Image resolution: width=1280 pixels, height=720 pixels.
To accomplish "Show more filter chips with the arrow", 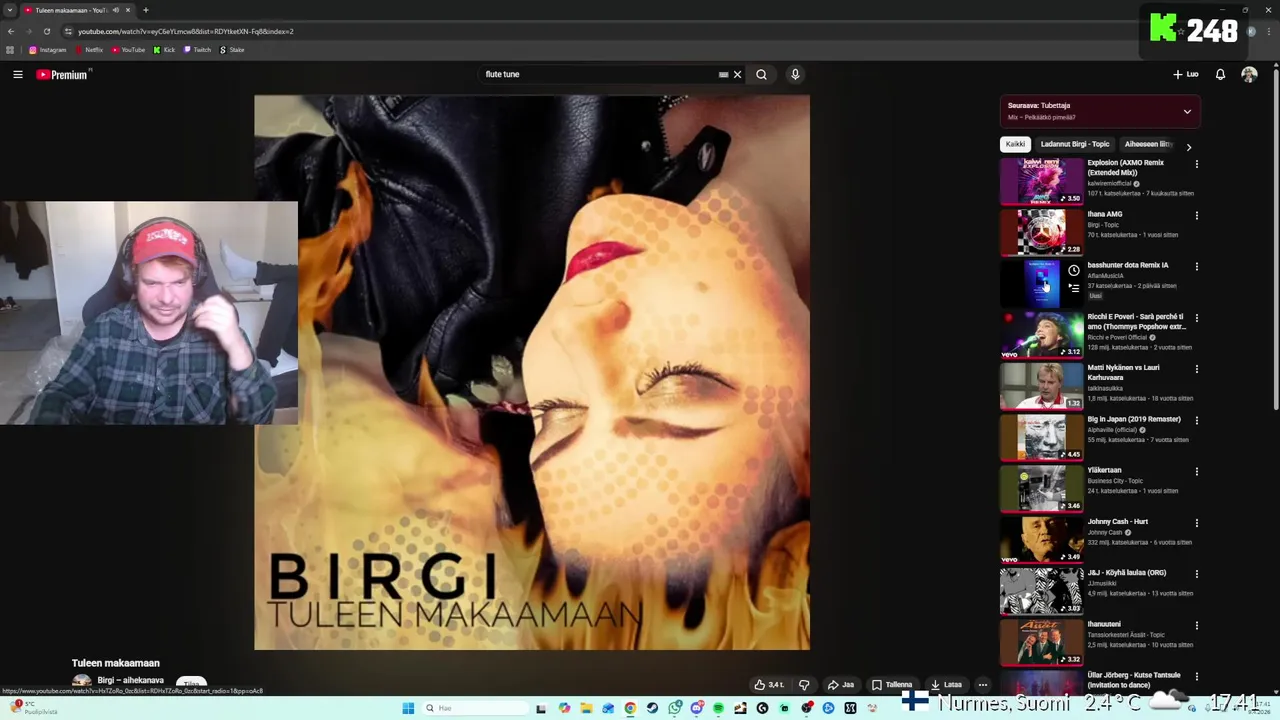I will coord(1188,147).
